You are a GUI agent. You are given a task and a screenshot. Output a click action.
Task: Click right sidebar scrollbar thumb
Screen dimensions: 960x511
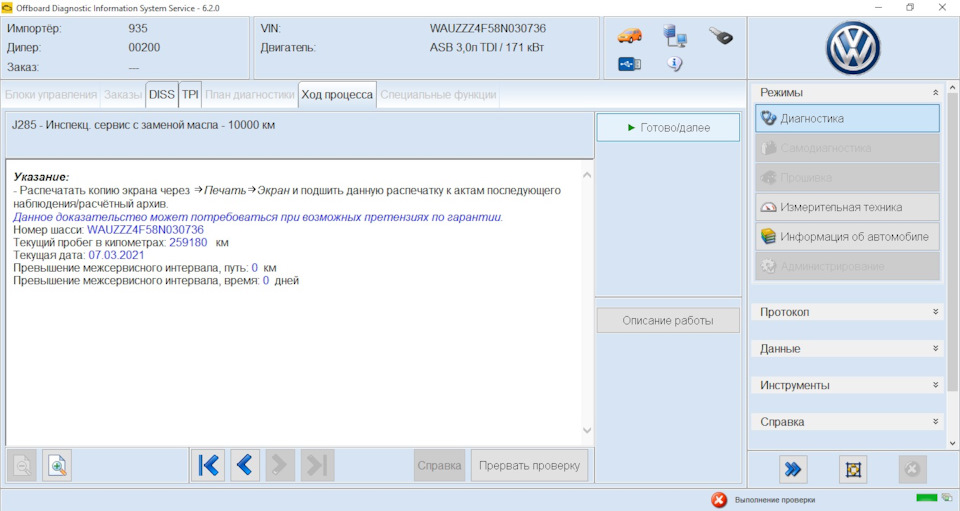pos(952,243)
